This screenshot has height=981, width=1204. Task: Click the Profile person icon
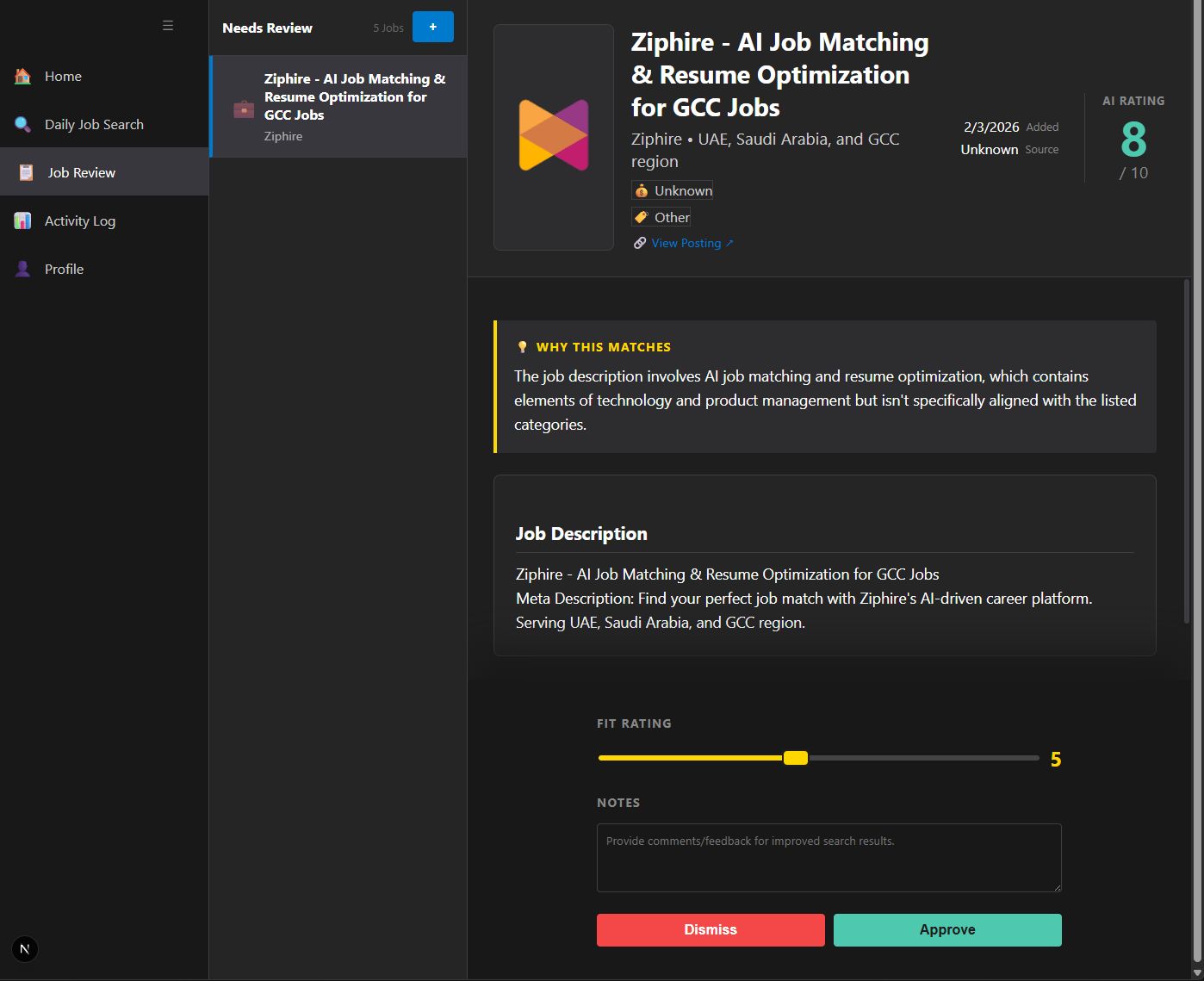[x=23, y=270]
